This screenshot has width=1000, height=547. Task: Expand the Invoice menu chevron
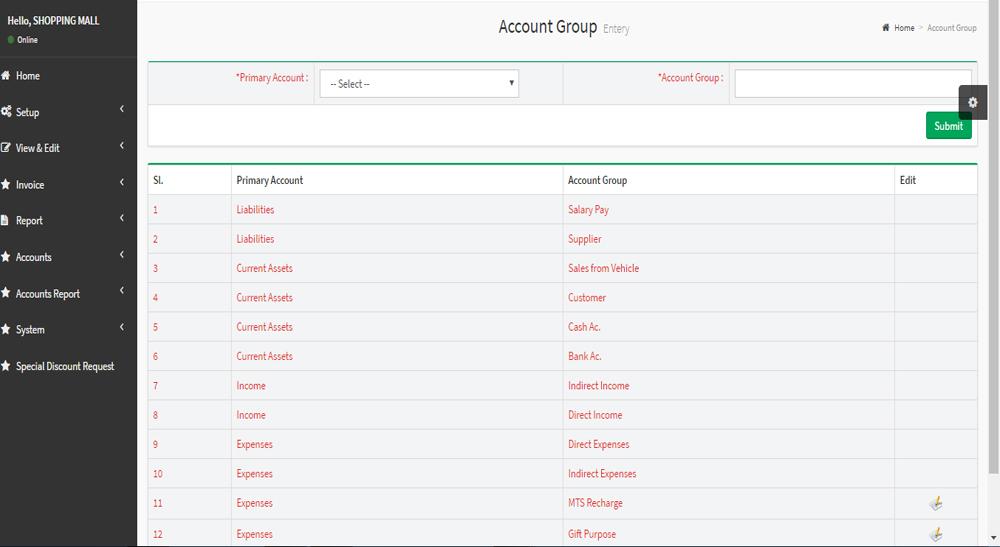(122, 182)
